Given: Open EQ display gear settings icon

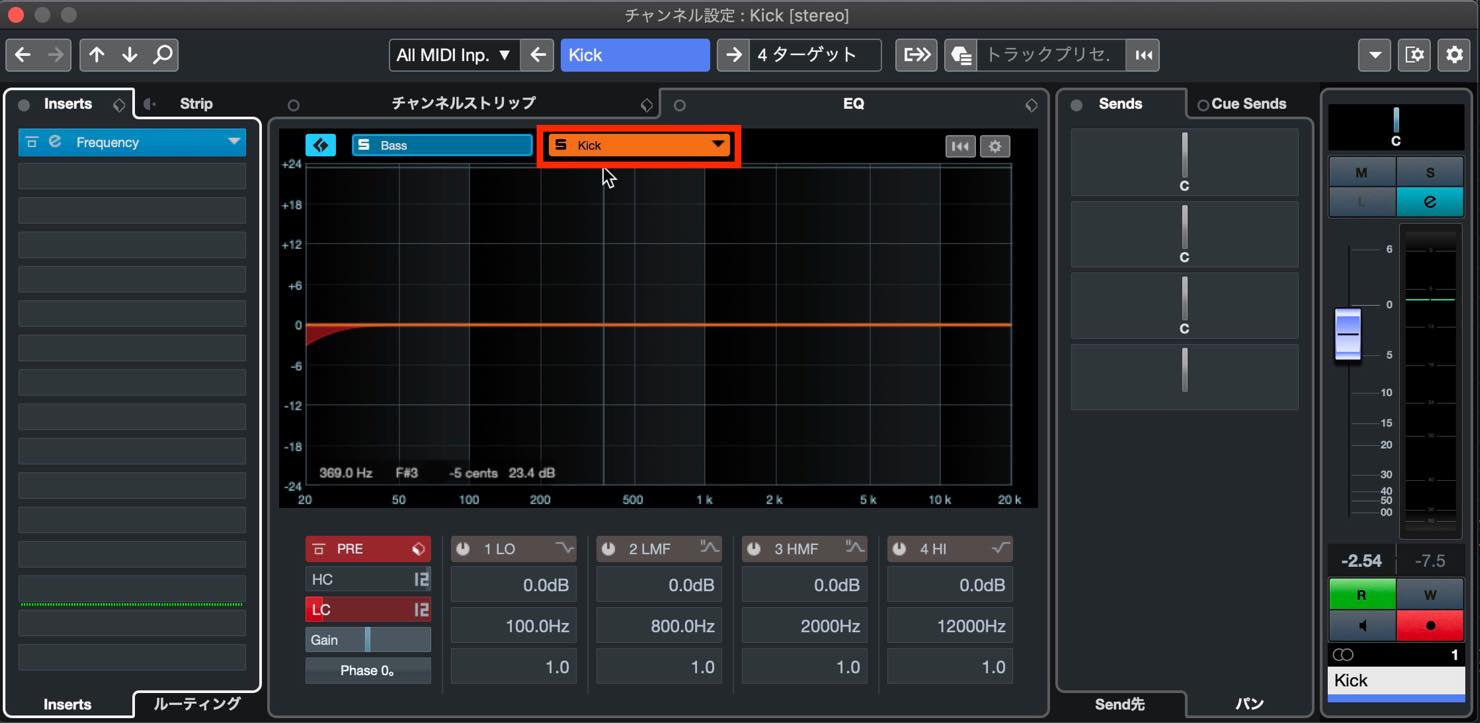Looking at the screenshot, I should pos(995,146).
